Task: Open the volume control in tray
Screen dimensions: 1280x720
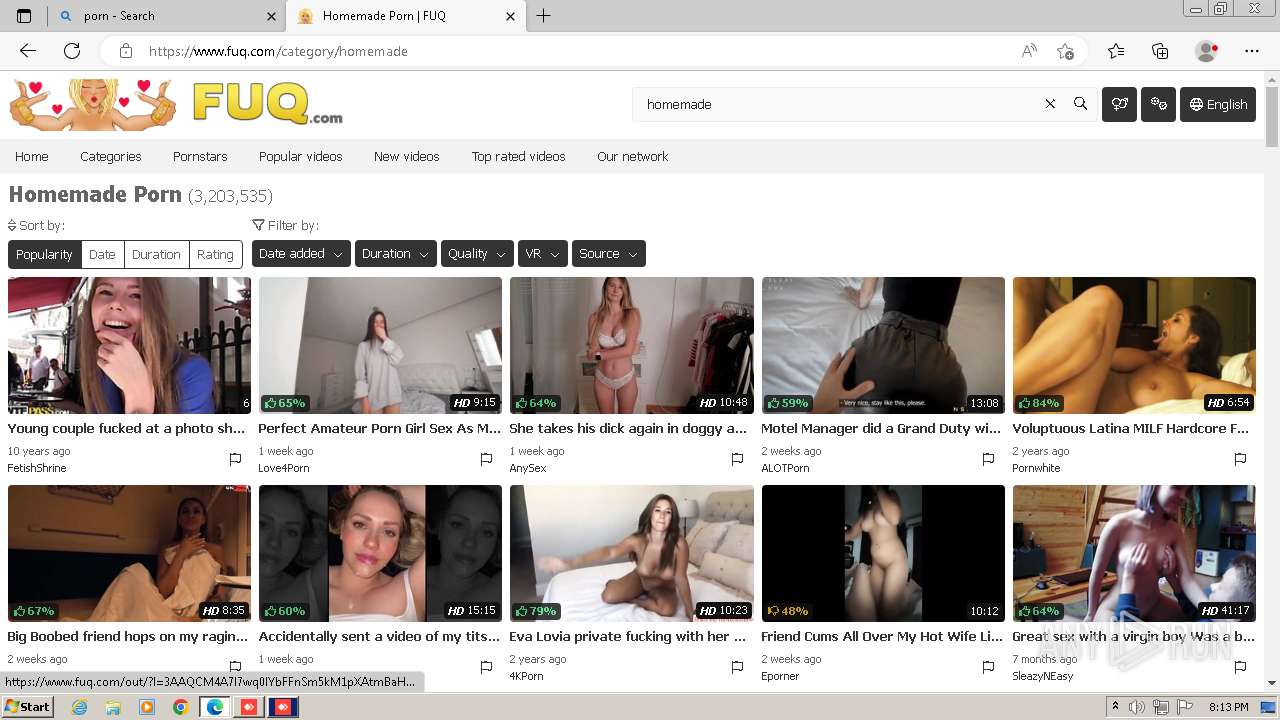Action: [1137, 707]
